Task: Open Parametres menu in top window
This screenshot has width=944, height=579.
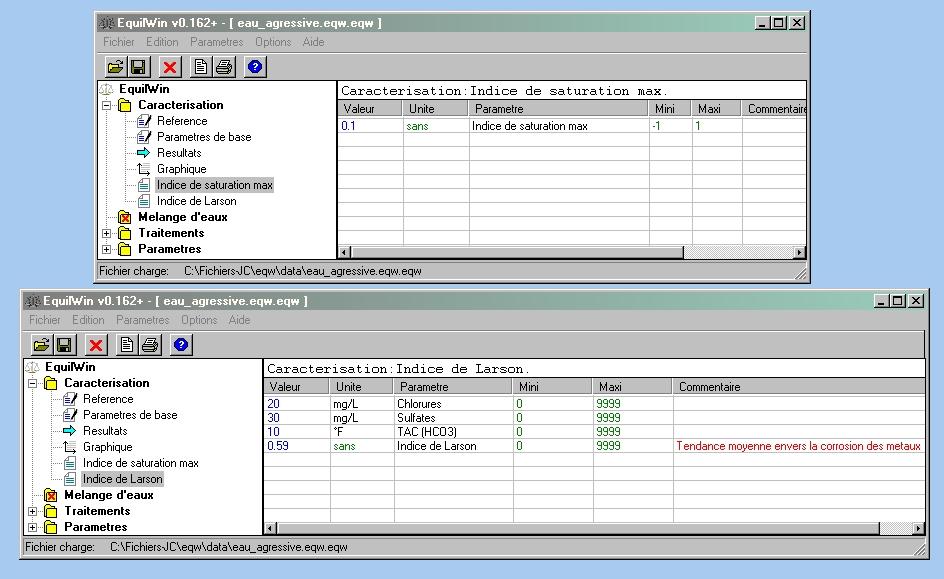Action: 217,42
